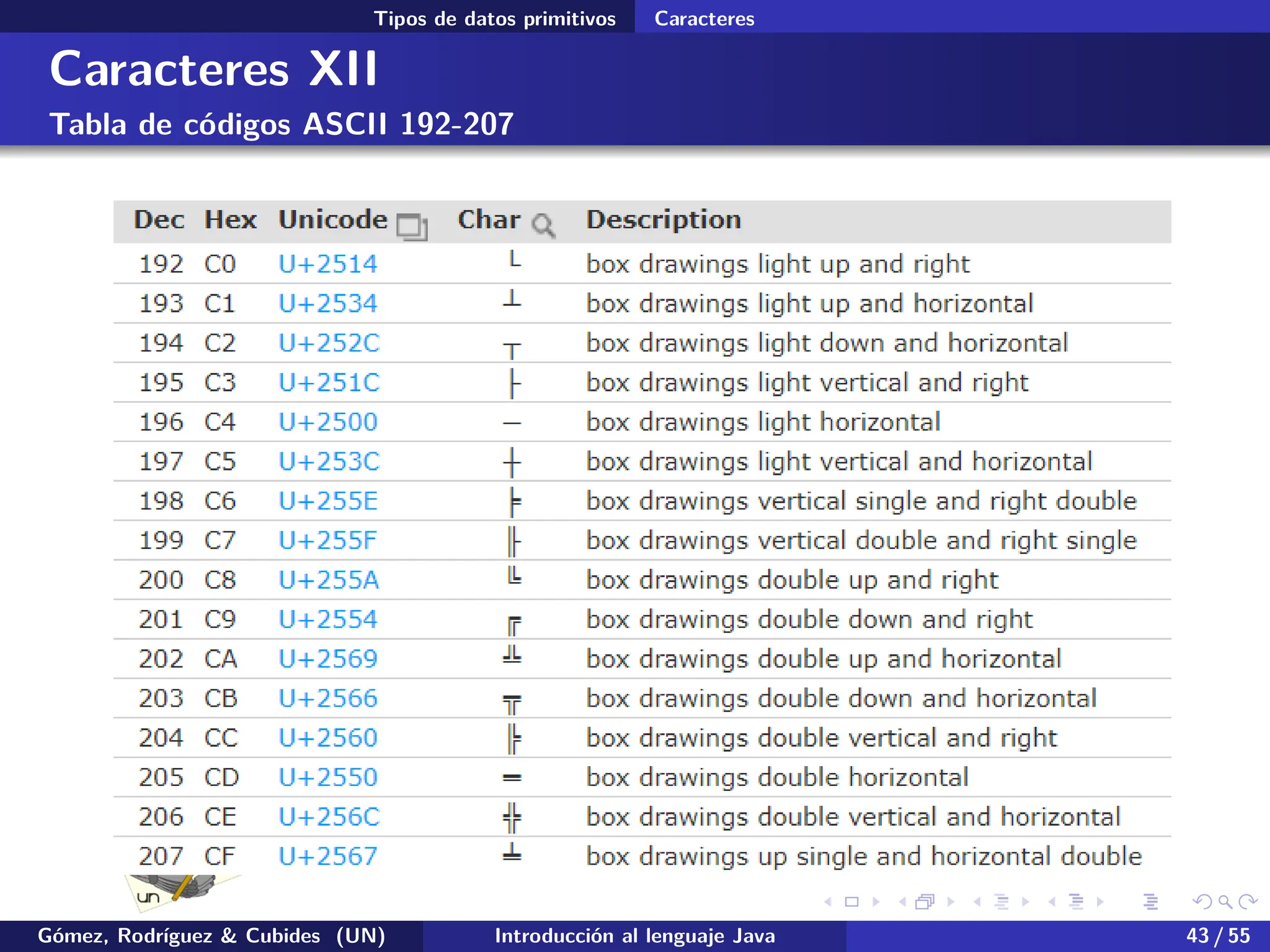Click the magnifier icon next to Char header

click(x=543, y=226)
